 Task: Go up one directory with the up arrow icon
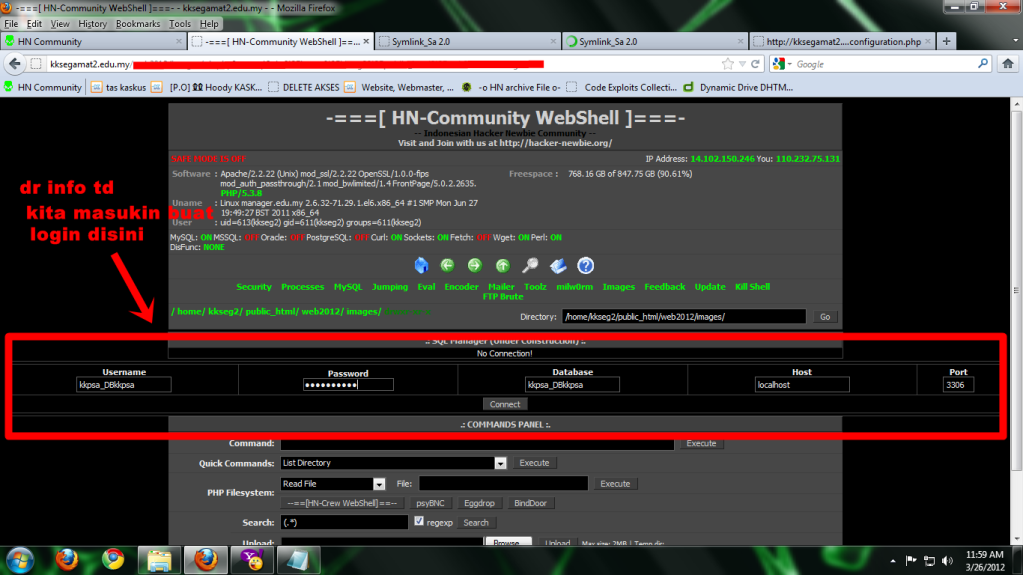point(503,265)
